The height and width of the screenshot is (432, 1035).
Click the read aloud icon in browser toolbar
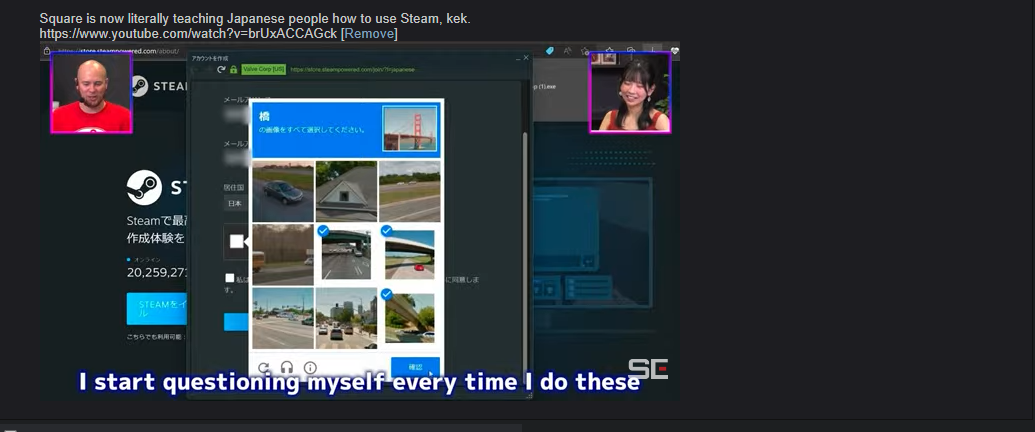(567, 51)
